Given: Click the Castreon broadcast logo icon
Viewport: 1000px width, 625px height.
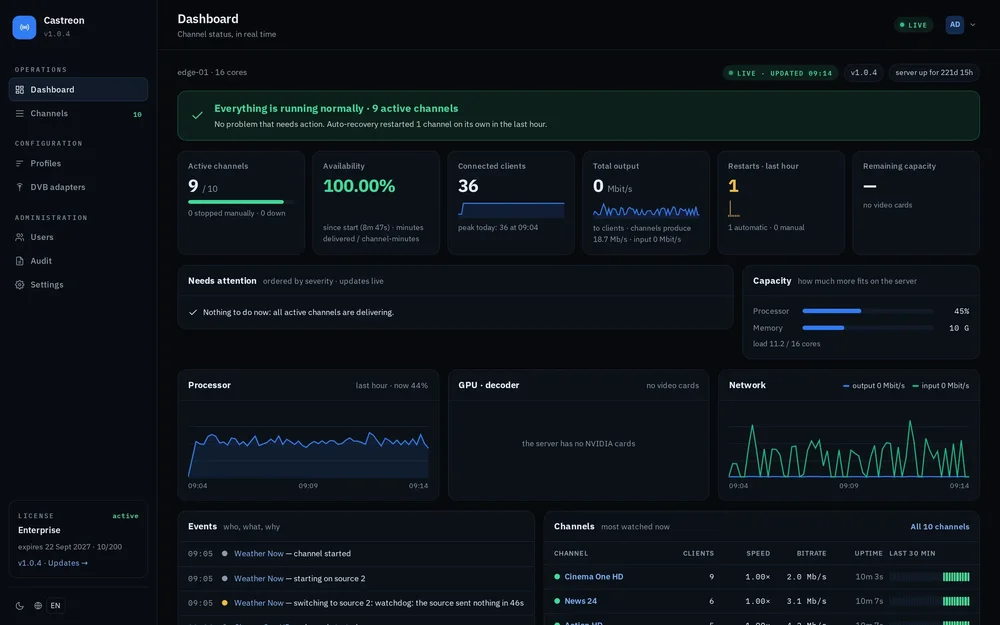Looking at the screenshot, I should click(24, 27).
